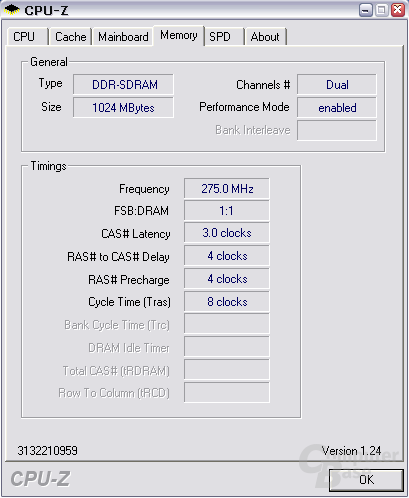The image size is (409, 498).
Task: Click the Frequency label
Action: click(x=144, y=189)
